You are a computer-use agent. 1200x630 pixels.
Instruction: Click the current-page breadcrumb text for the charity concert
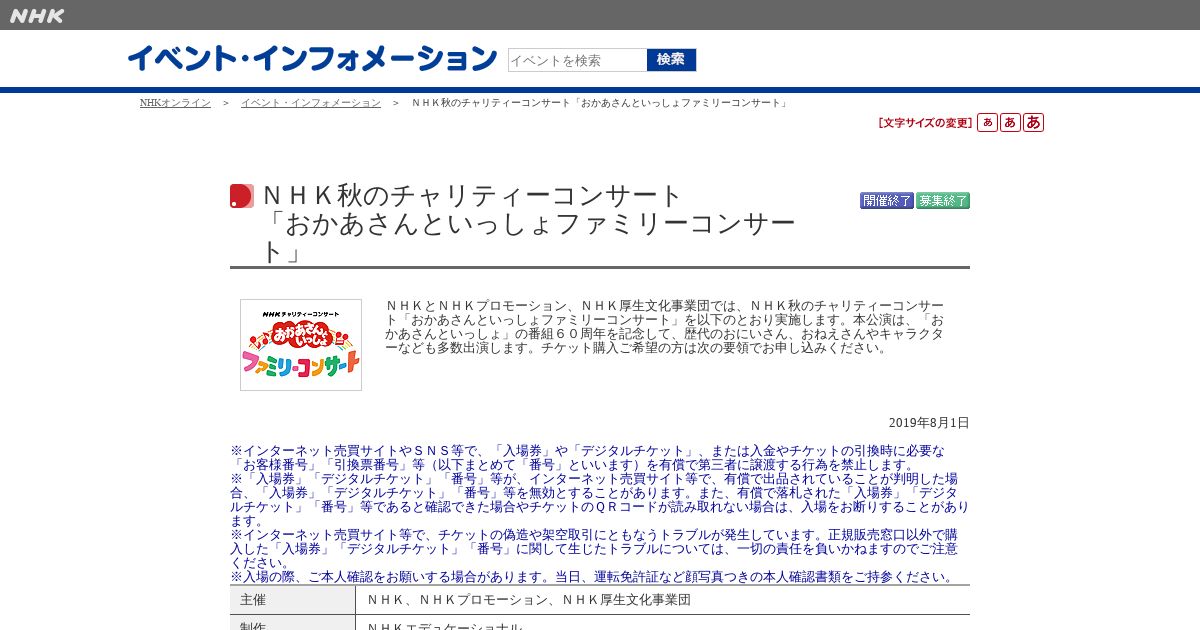point(601,103)
